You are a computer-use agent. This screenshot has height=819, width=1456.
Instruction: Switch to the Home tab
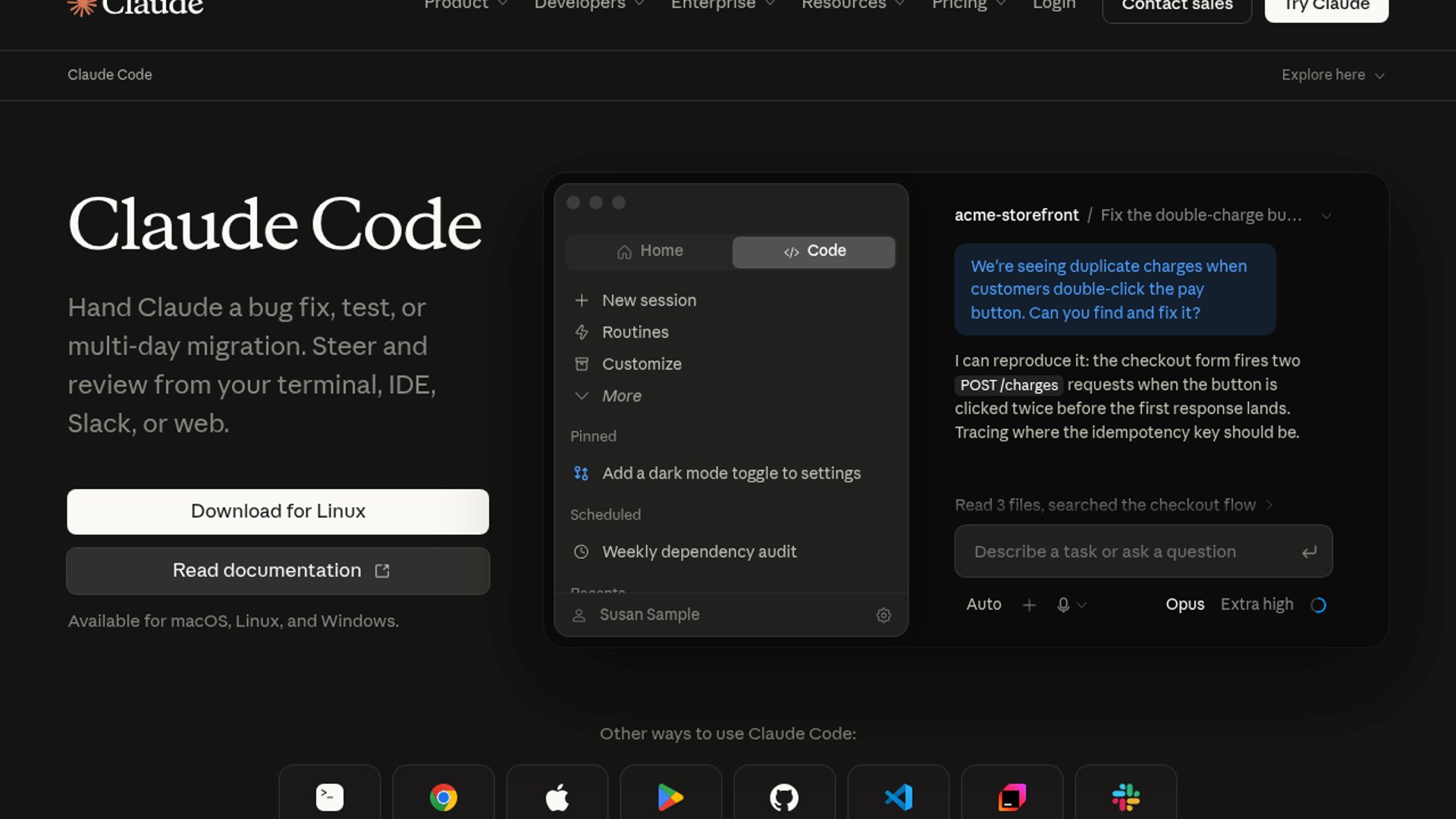pos(650,251)
